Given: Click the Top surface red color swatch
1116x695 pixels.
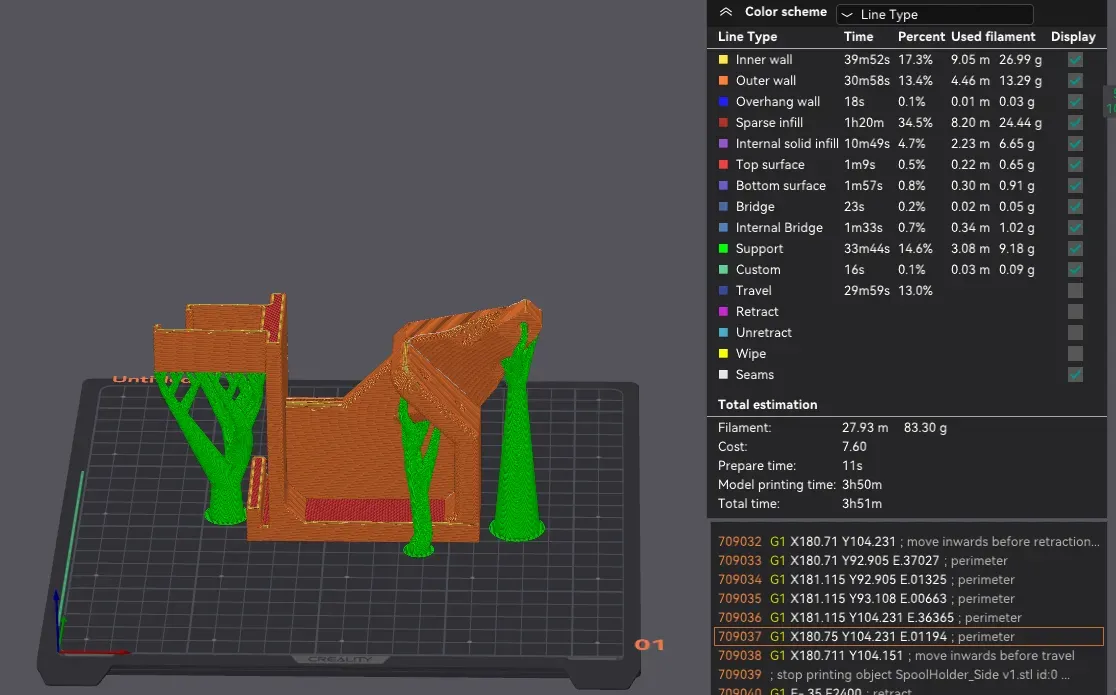Looking at the screenshot, I should tap(723, 164).
